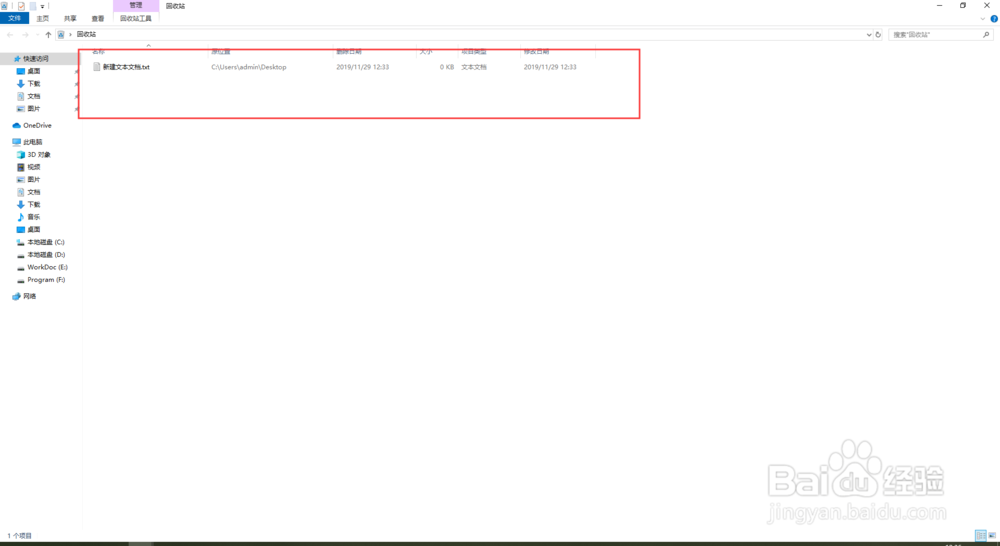Viewport: 1000px width, 546px height.
Task: Open the 3D 对象 folder
Action: pyautogui.click(x=38, y=155)
